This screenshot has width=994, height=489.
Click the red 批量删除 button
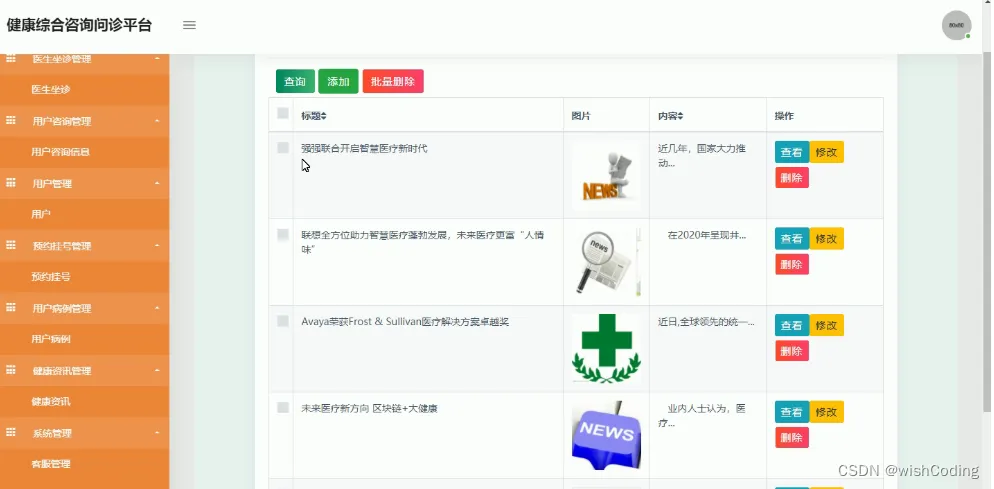393,81
